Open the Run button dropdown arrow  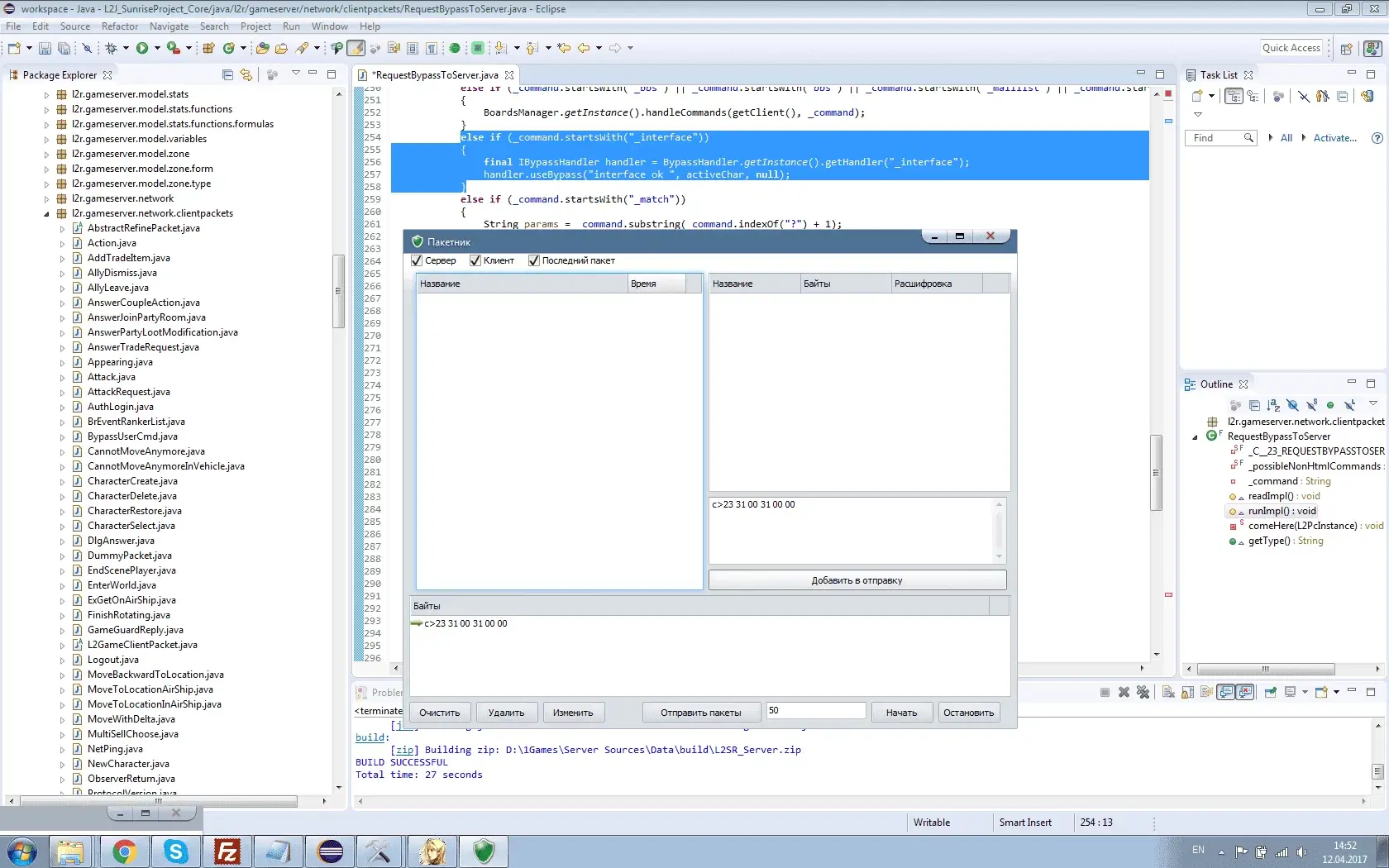(157, 48)
